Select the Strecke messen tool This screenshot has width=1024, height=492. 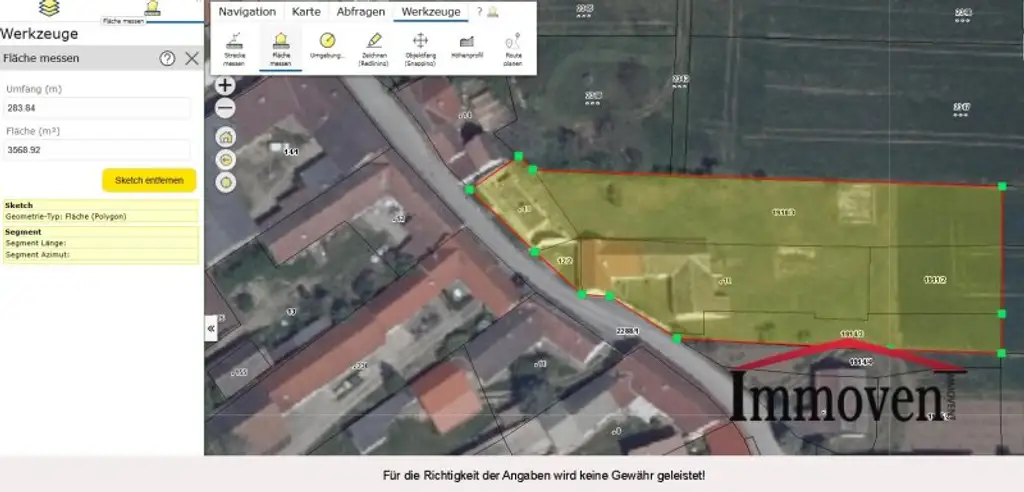pyautogui.click(x=233, y=47)
